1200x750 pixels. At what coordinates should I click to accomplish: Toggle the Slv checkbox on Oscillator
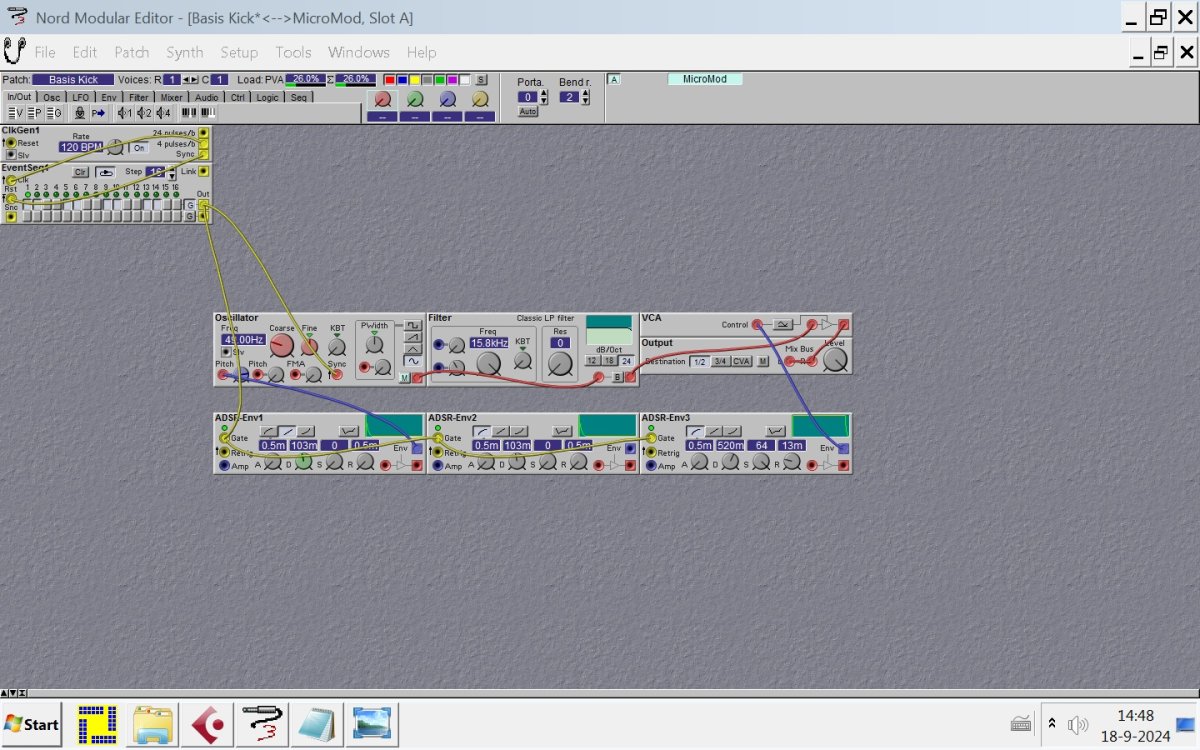[x=226, y=352]
